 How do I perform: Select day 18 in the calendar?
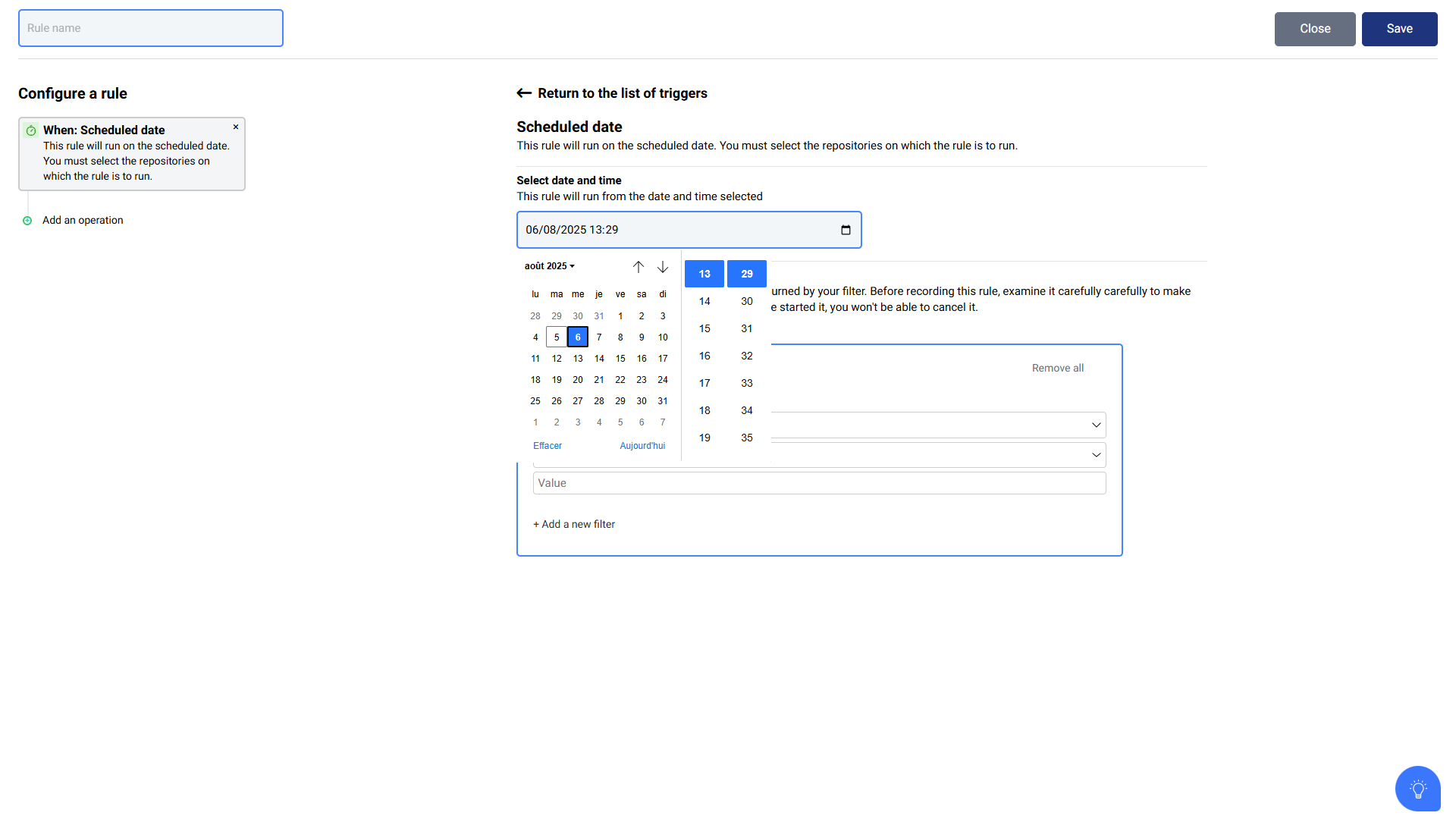pyautogui.click(x=535, y=380)
